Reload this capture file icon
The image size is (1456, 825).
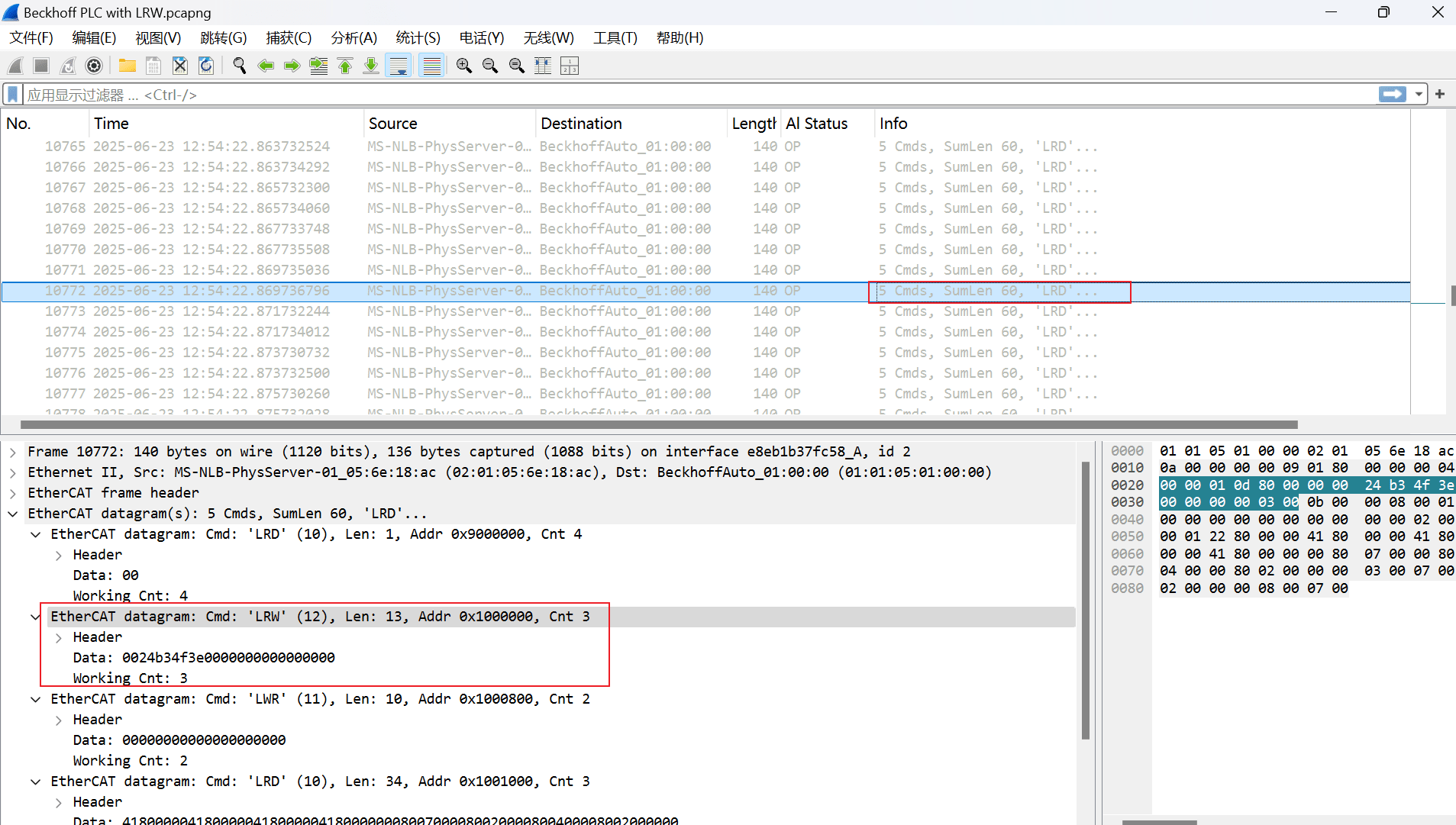coord(206,66)
